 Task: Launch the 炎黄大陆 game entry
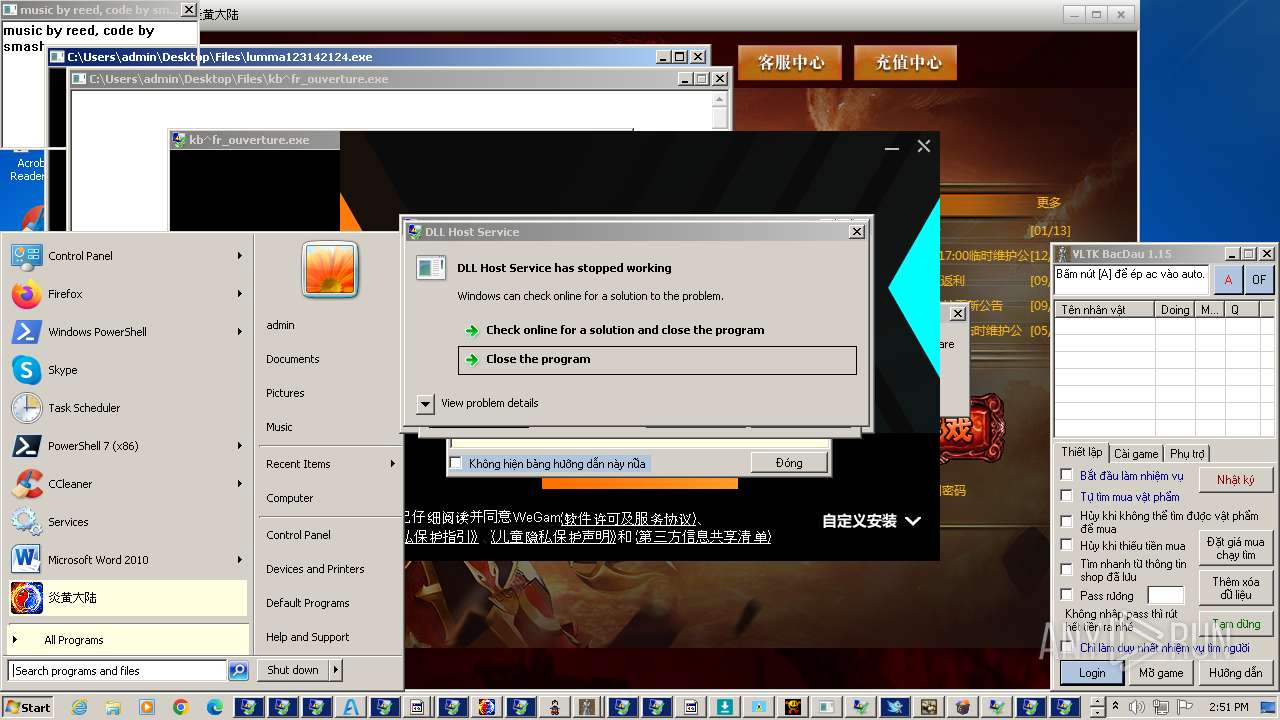[127, 598]
